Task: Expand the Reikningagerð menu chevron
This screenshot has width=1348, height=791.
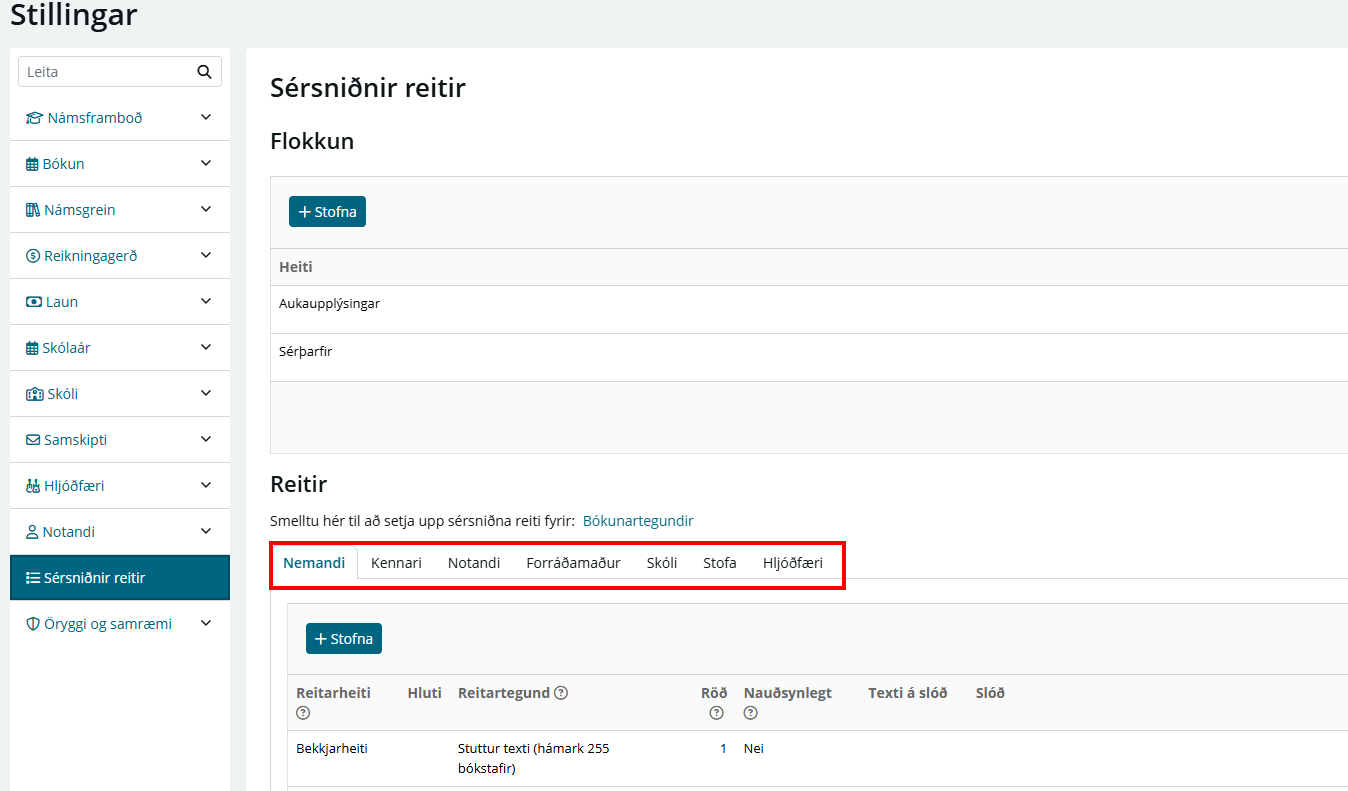Action: [206, 255]
